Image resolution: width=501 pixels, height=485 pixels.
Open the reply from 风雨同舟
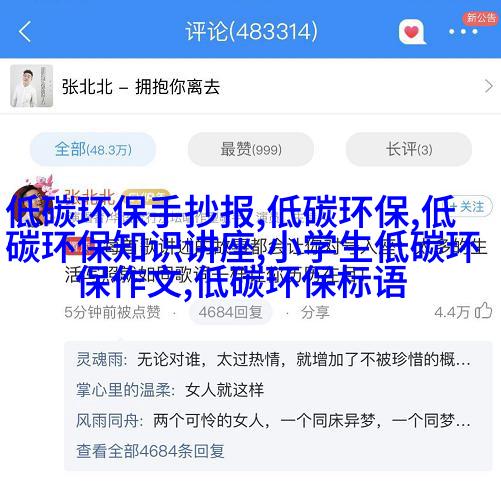[x=273, y=421]
